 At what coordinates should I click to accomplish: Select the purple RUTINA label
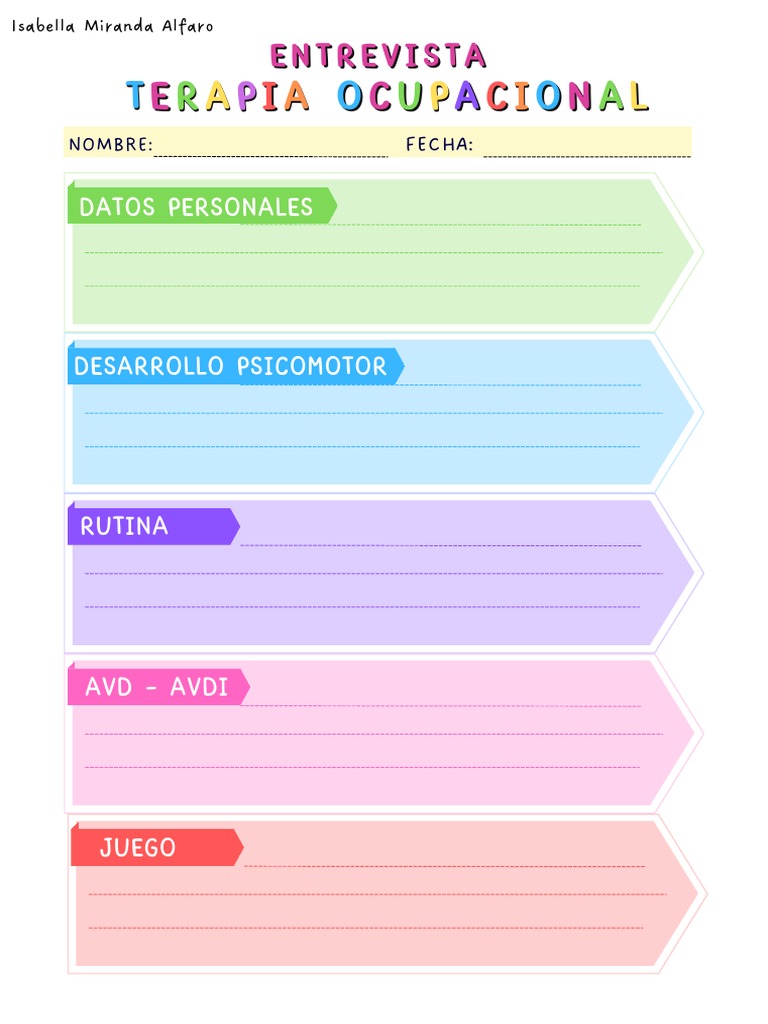click(125, 526)
